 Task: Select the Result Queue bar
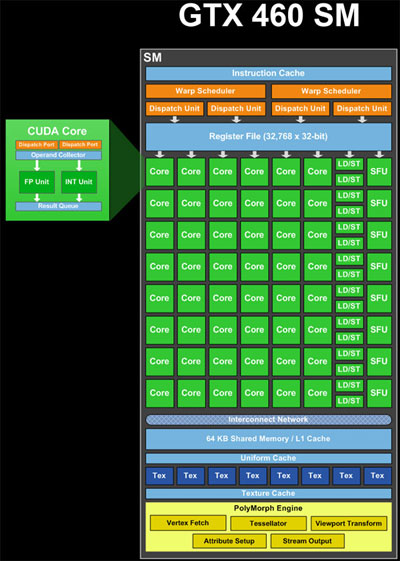58,206
